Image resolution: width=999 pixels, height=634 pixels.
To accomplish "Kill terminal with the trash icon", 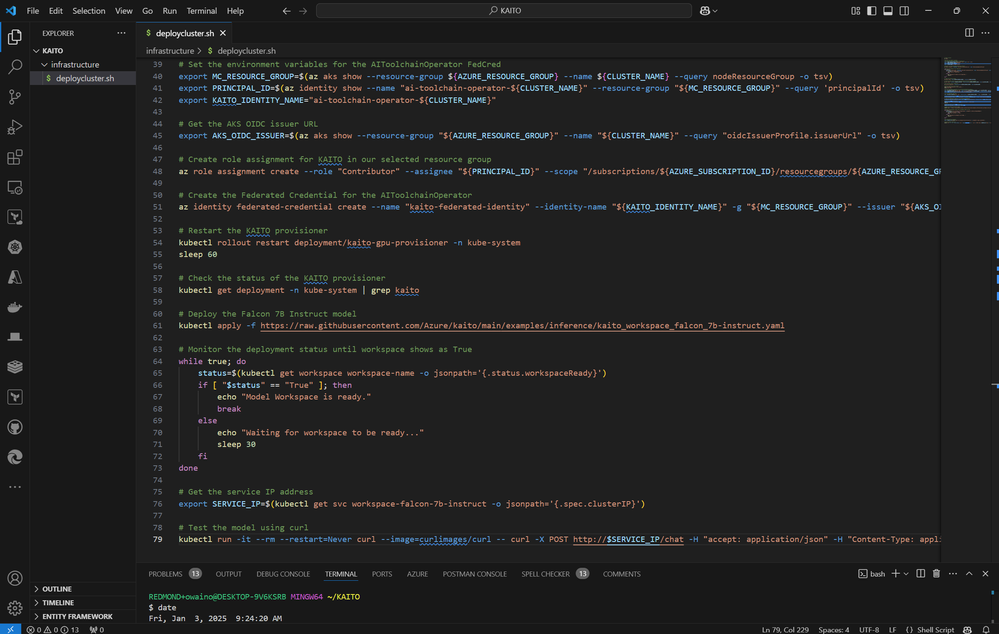I will pyautogui.click(x=936, y=574).
